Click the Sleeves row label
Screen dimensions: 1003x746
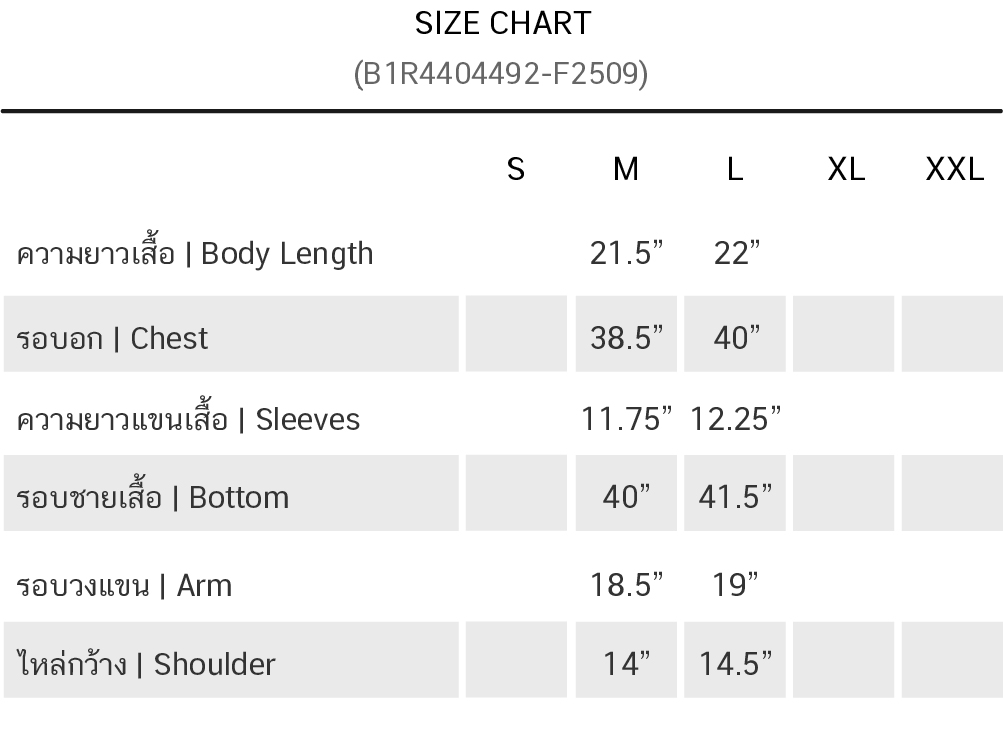[x=188, y=419]
